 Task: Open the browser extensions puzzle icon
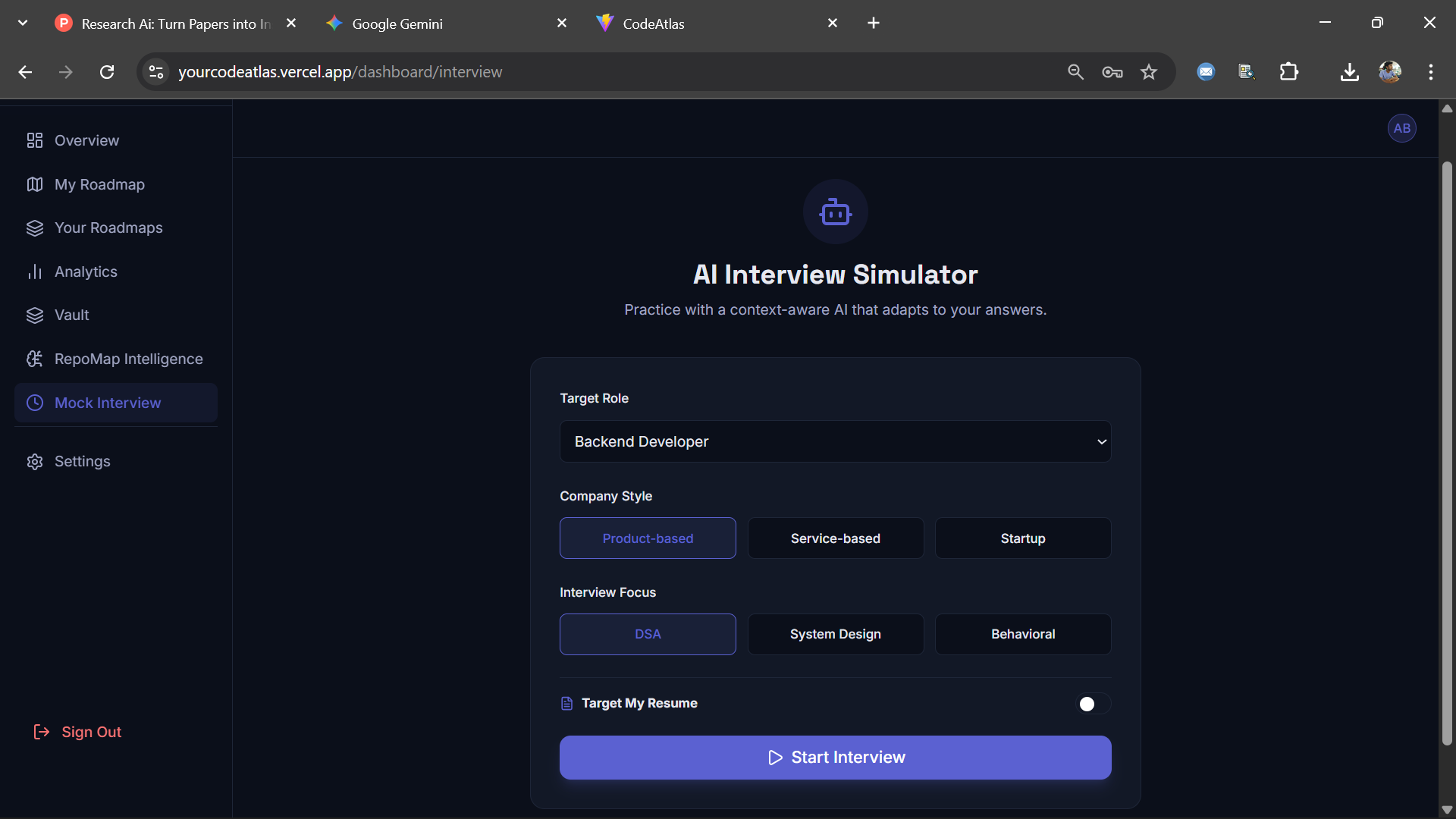(1288, 72)
